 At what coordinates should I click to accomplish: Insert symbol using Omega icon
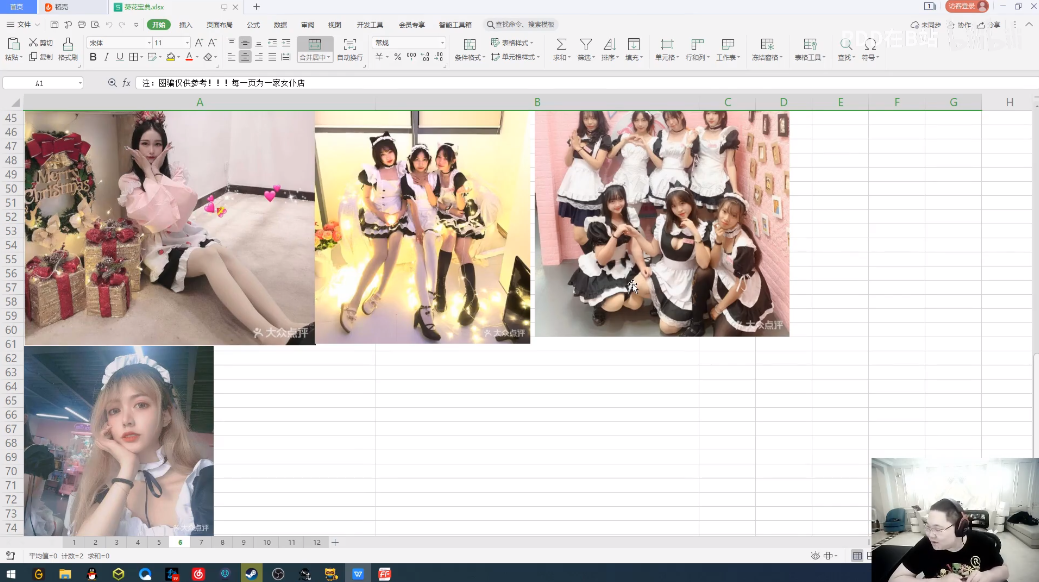pos(870,44)
